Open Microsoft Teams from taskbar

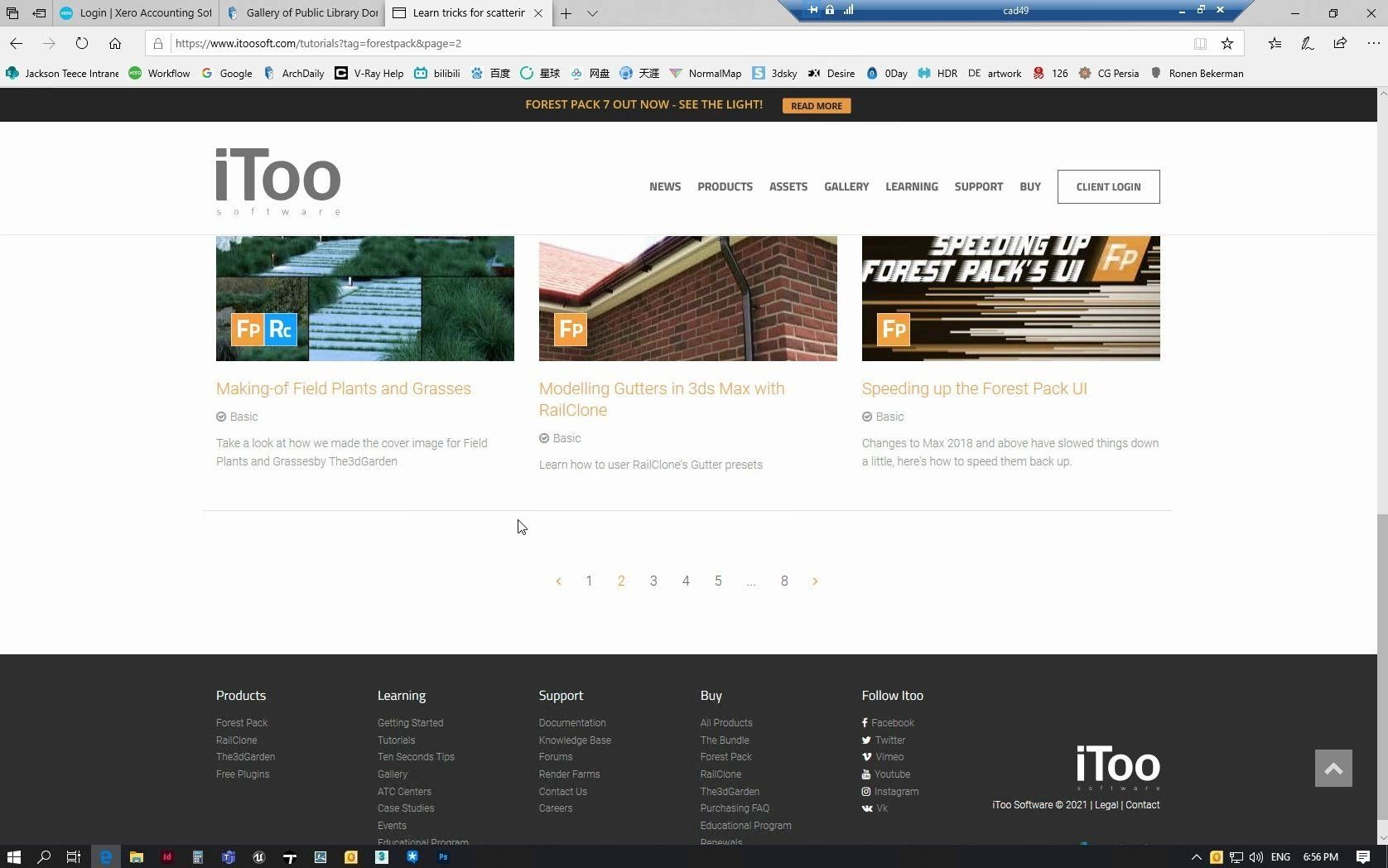tap(228, 857)
